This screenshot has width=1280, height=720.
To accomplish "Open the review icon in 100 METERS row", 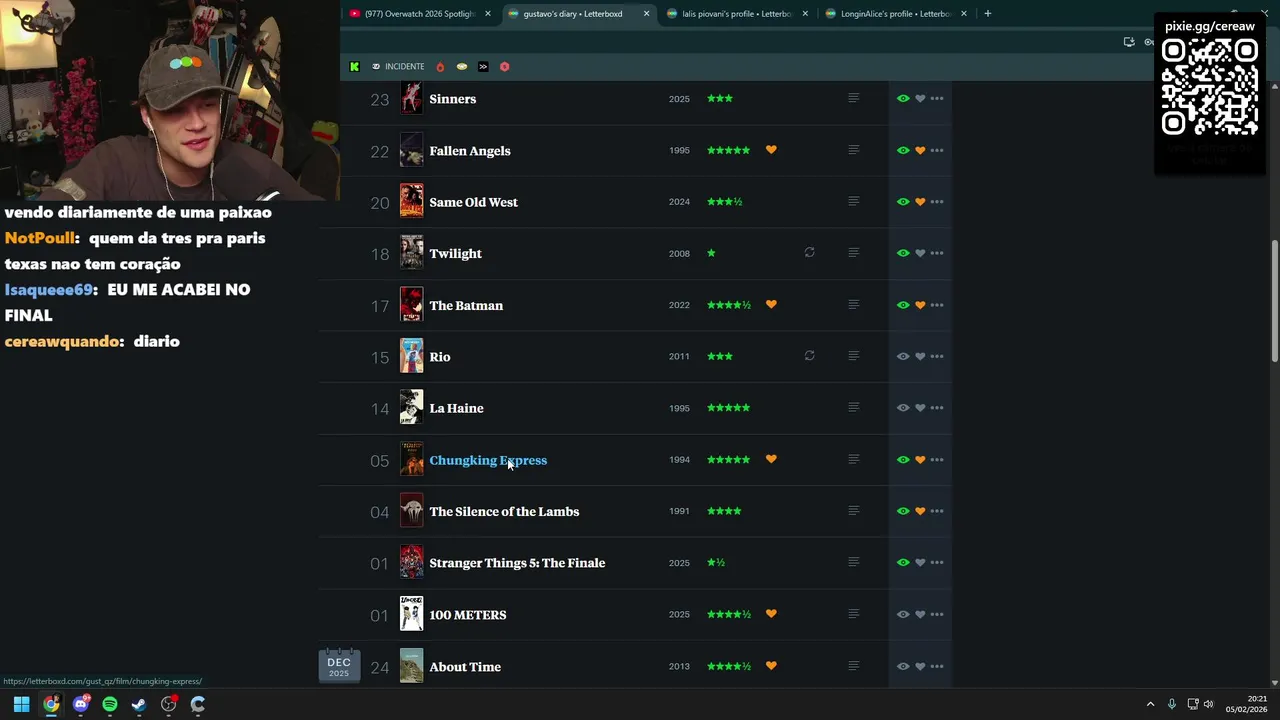I will pyautogui.click(x=853, y=614).
